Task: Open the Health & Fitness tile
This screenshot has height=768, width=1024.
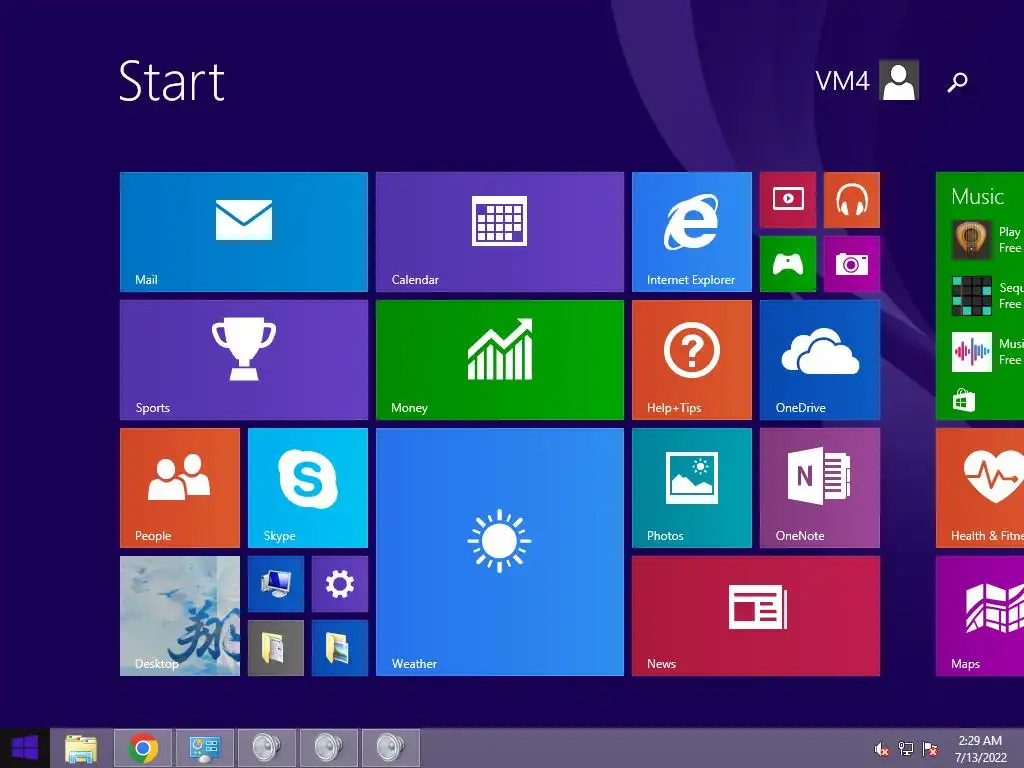Action: (x=980, y=488)
